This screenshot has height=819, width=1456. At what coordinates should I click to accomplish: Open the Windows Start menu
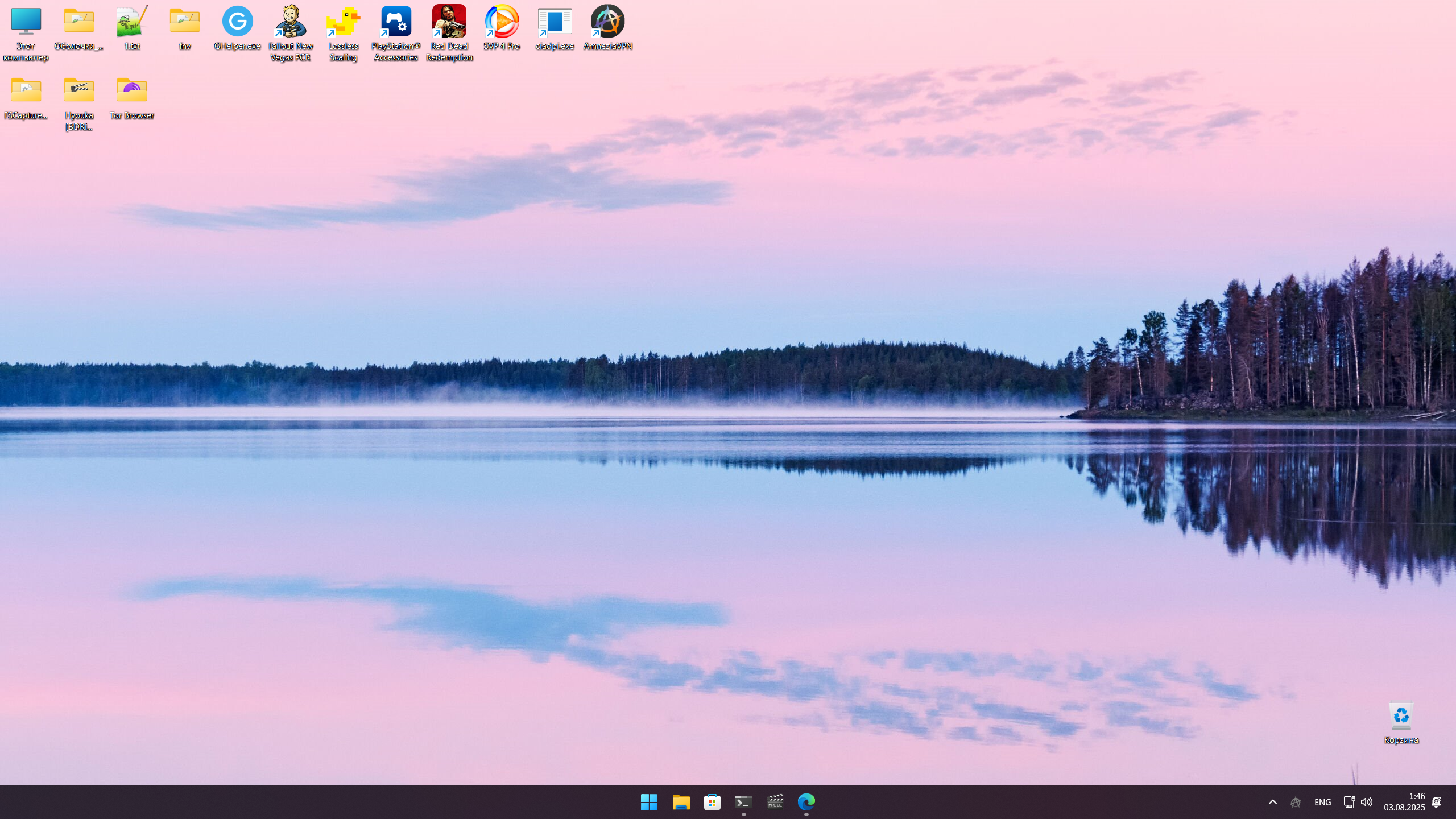pyautogui.click(x=649, y=802)
